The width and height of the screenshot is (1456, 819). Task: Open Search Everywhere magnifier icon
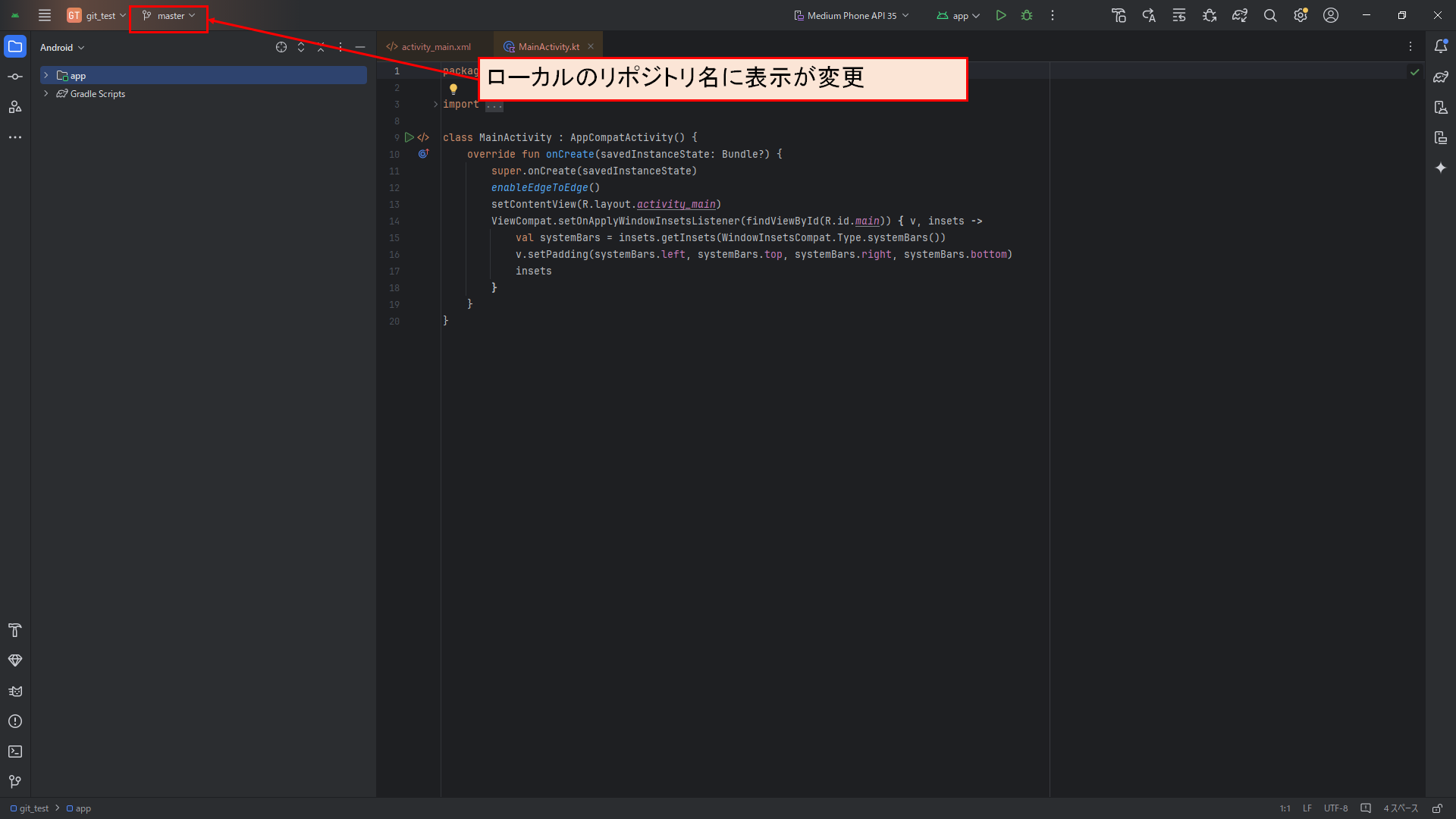[1270, 15]
